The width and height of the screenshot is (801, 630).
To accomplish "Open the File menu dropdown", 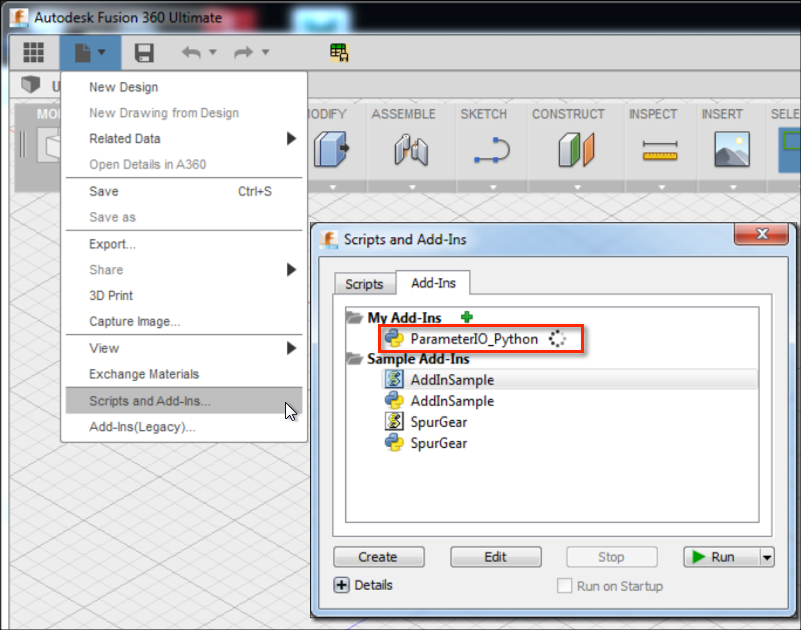I will click(90, 53).
